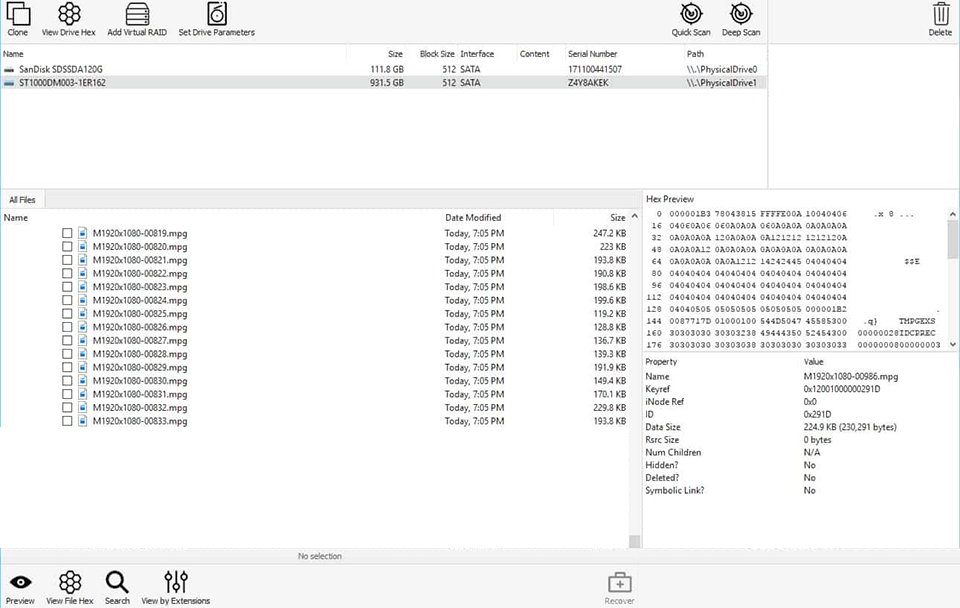Image resolution: width=960 pixels, height=608 pixels.
Task: Start a Quick Scan
Action: (690, 18)
